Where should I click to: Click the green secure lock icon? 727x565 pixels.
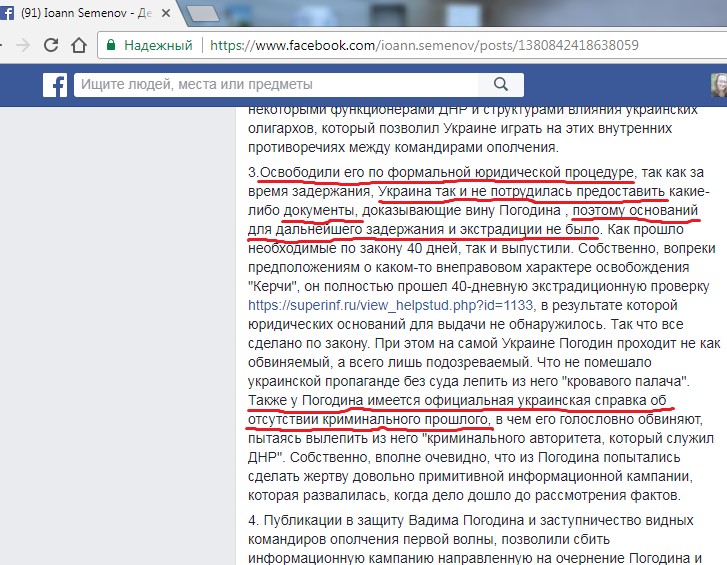pos(112,45)
